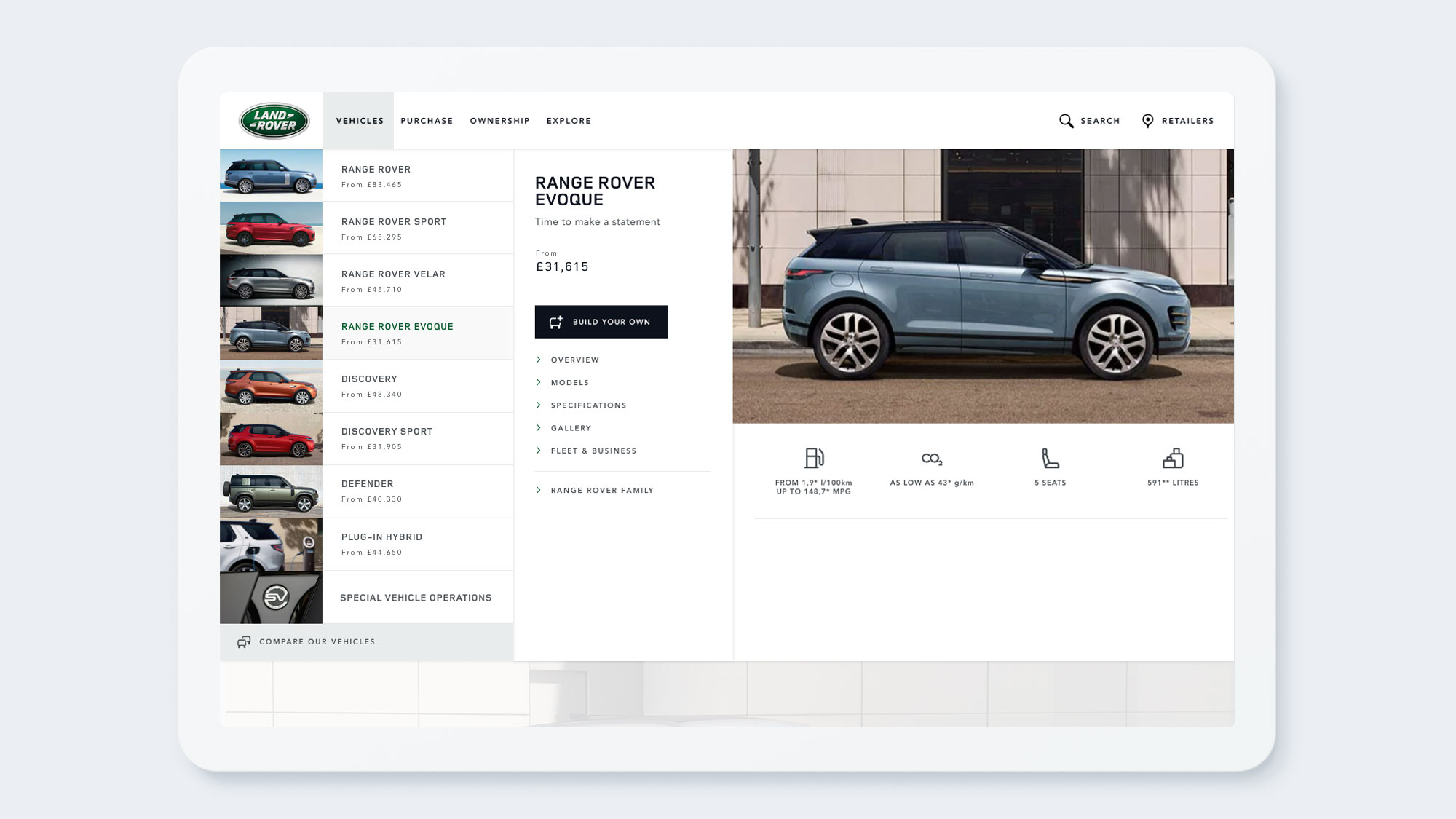
Task: Click chevron beside Specifications
Action: (539, 405)
